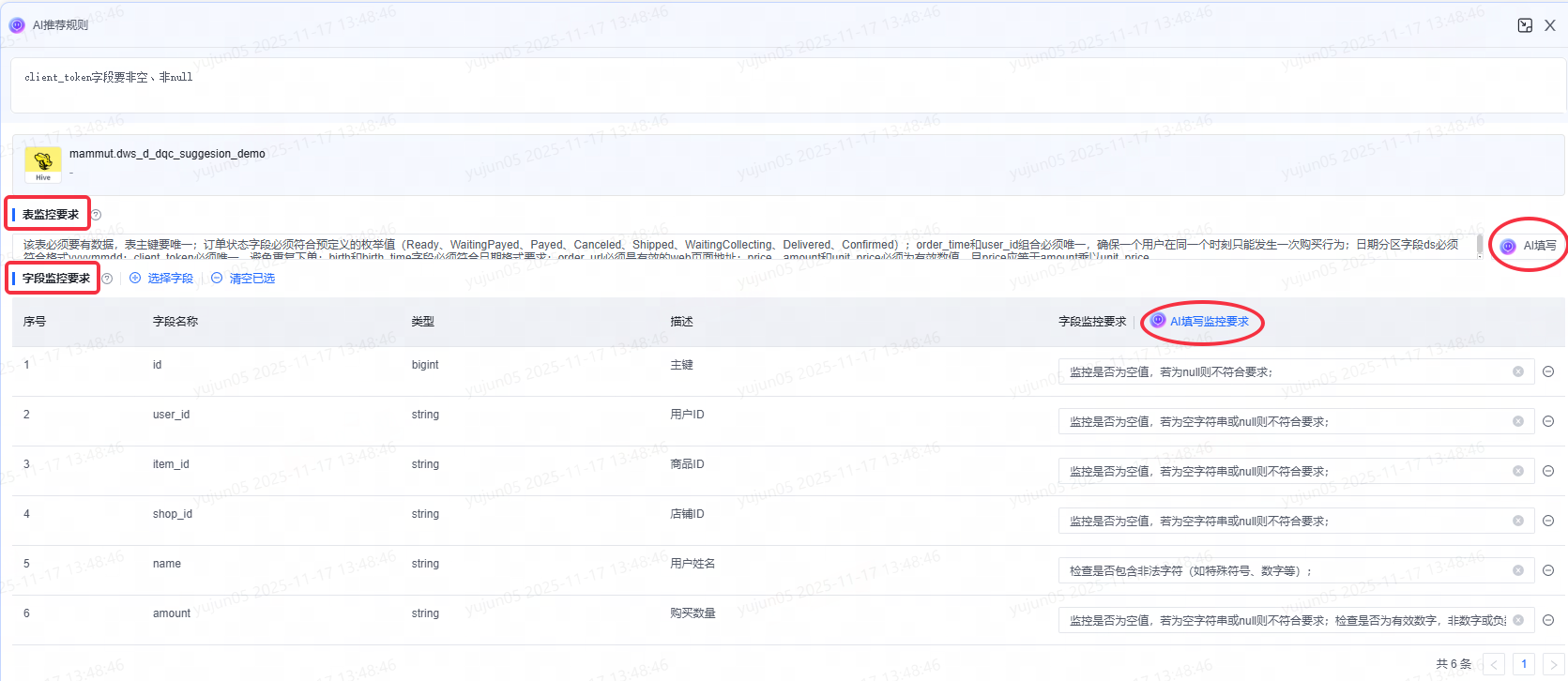
Task: Click the AI填写 button for table requirements
Action: (1530, 246)
